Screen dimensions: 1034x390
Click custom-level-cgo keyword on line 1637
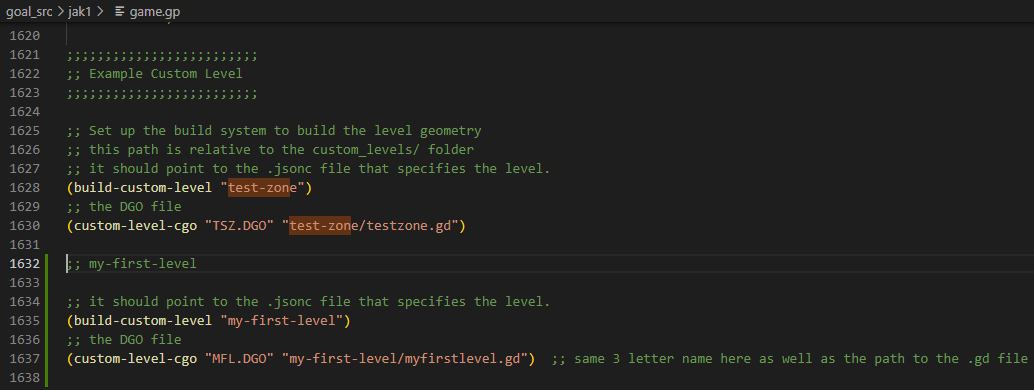pyautogui.click(x=135, y=359)
